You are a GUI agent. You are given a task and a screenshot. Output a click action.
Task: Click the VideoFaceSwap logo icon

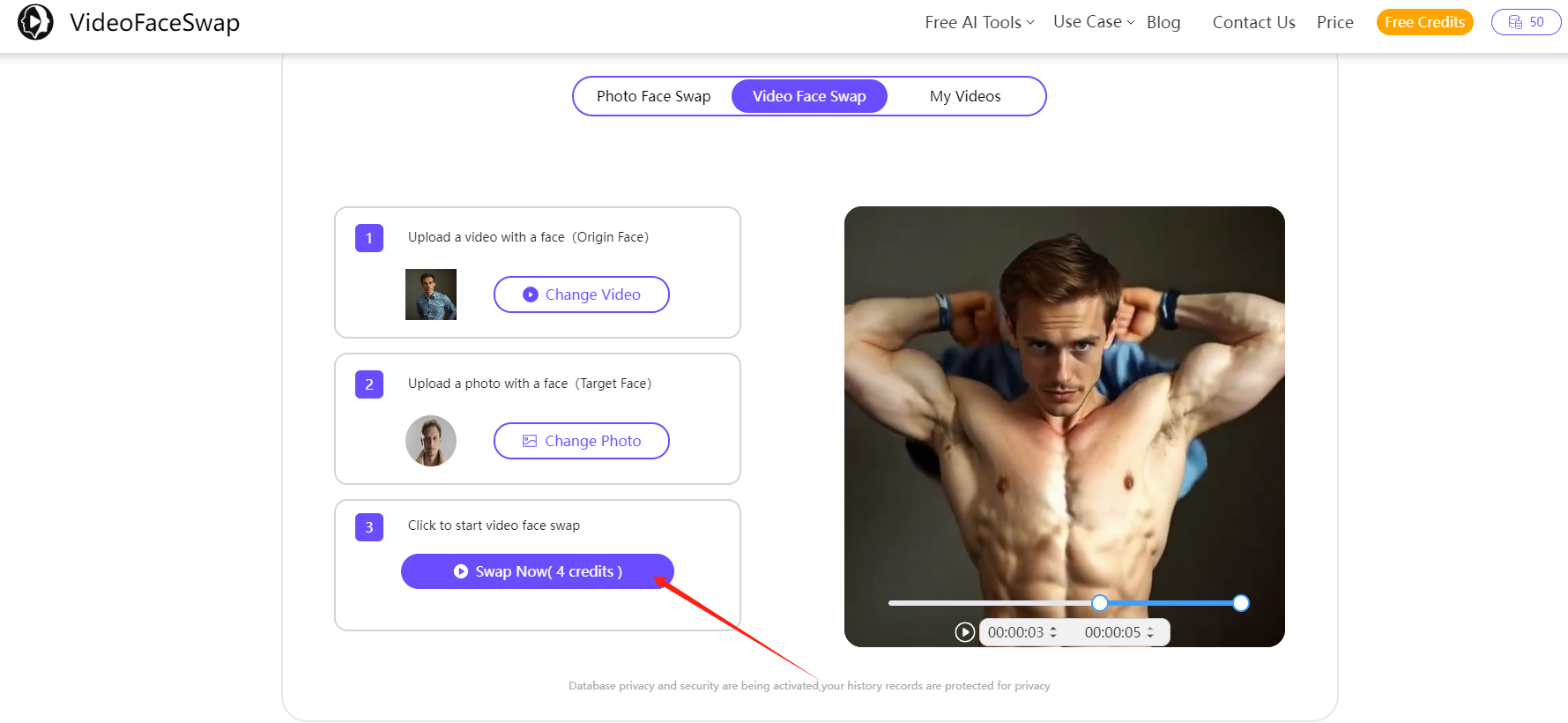(35, 22)
